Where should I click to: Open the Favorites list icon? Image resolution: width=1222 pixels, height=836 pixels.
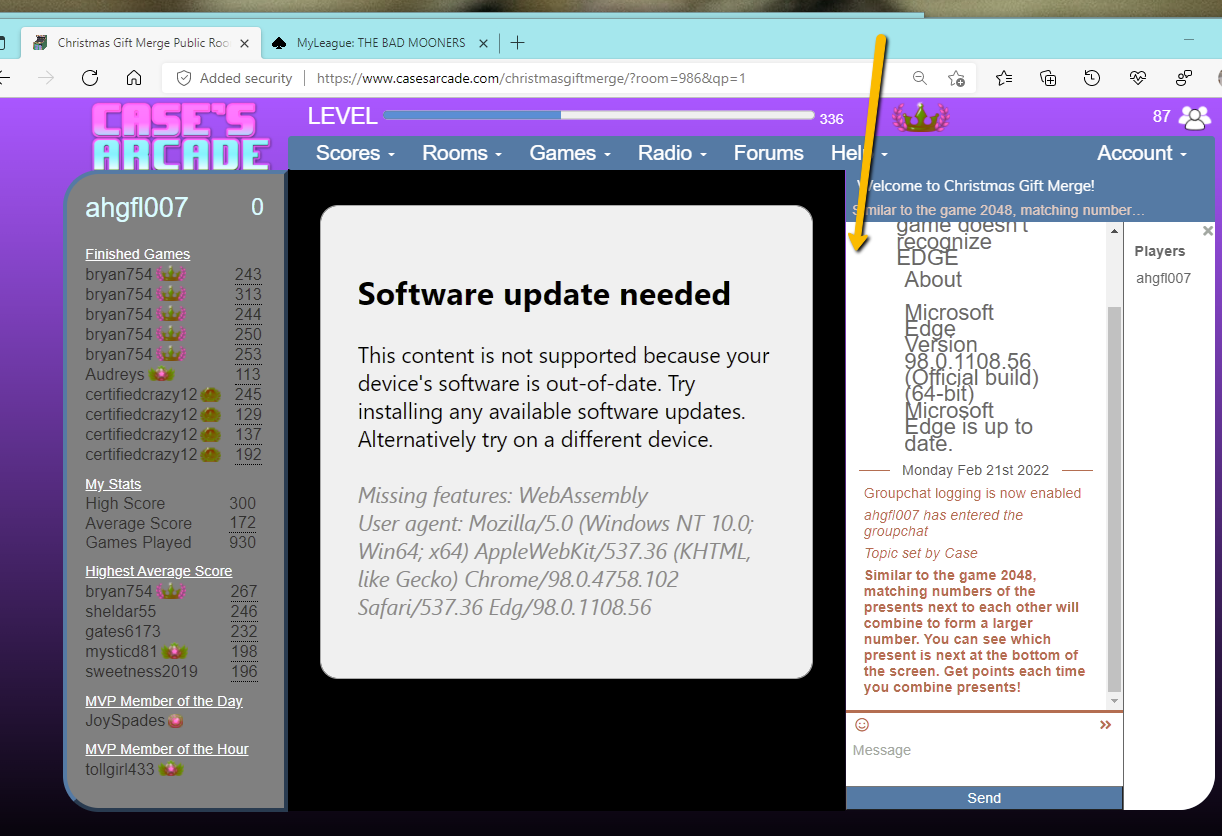(x=1004, y=78)
